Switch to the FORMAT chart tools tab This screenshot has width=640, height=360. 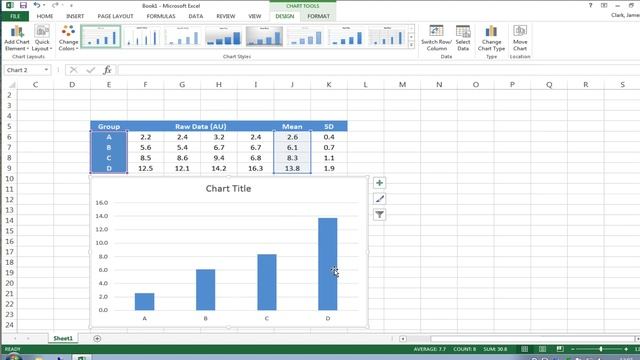click(x=318, y=16)
